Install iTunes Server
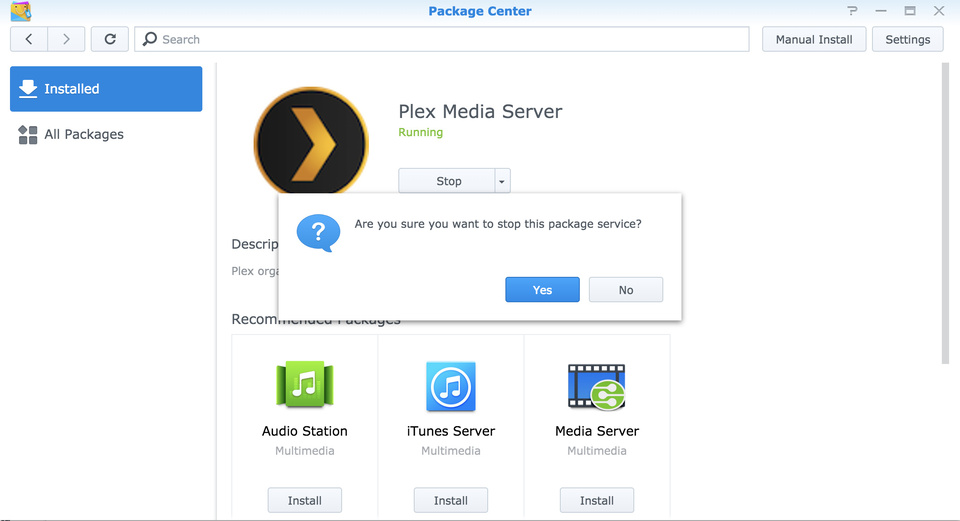960x521 pixels. coord(451,500)
